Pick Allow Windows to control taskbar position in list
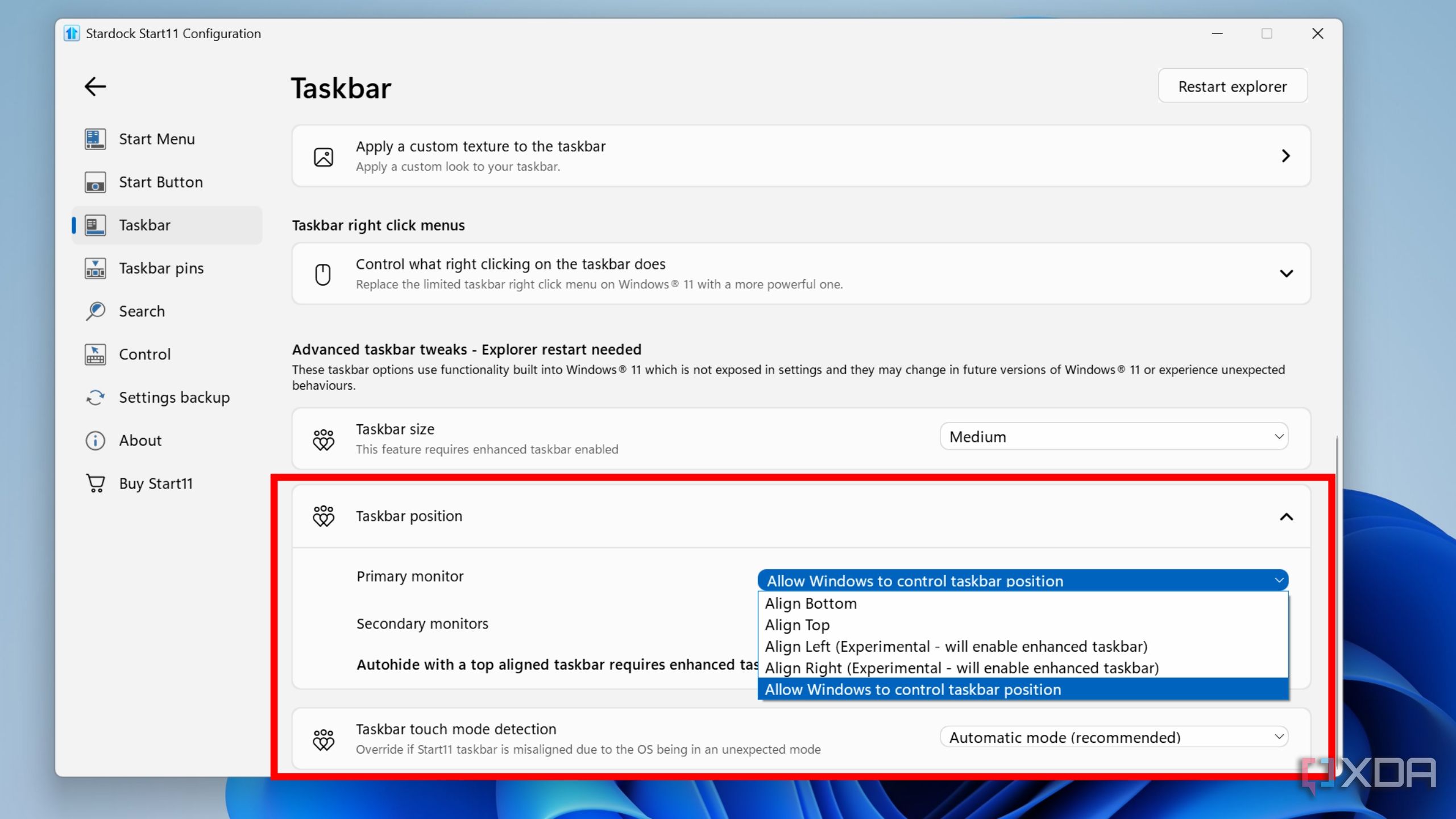 pyautogui.click(x=1023, y=689)
